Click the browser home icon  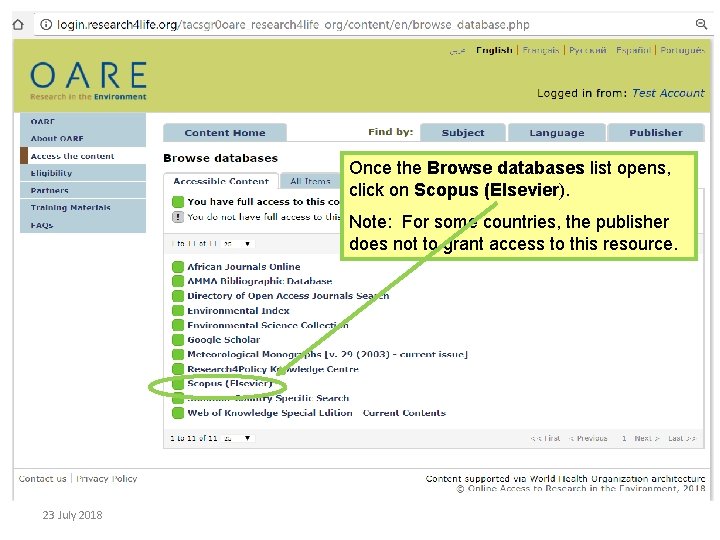pos(18,24)
